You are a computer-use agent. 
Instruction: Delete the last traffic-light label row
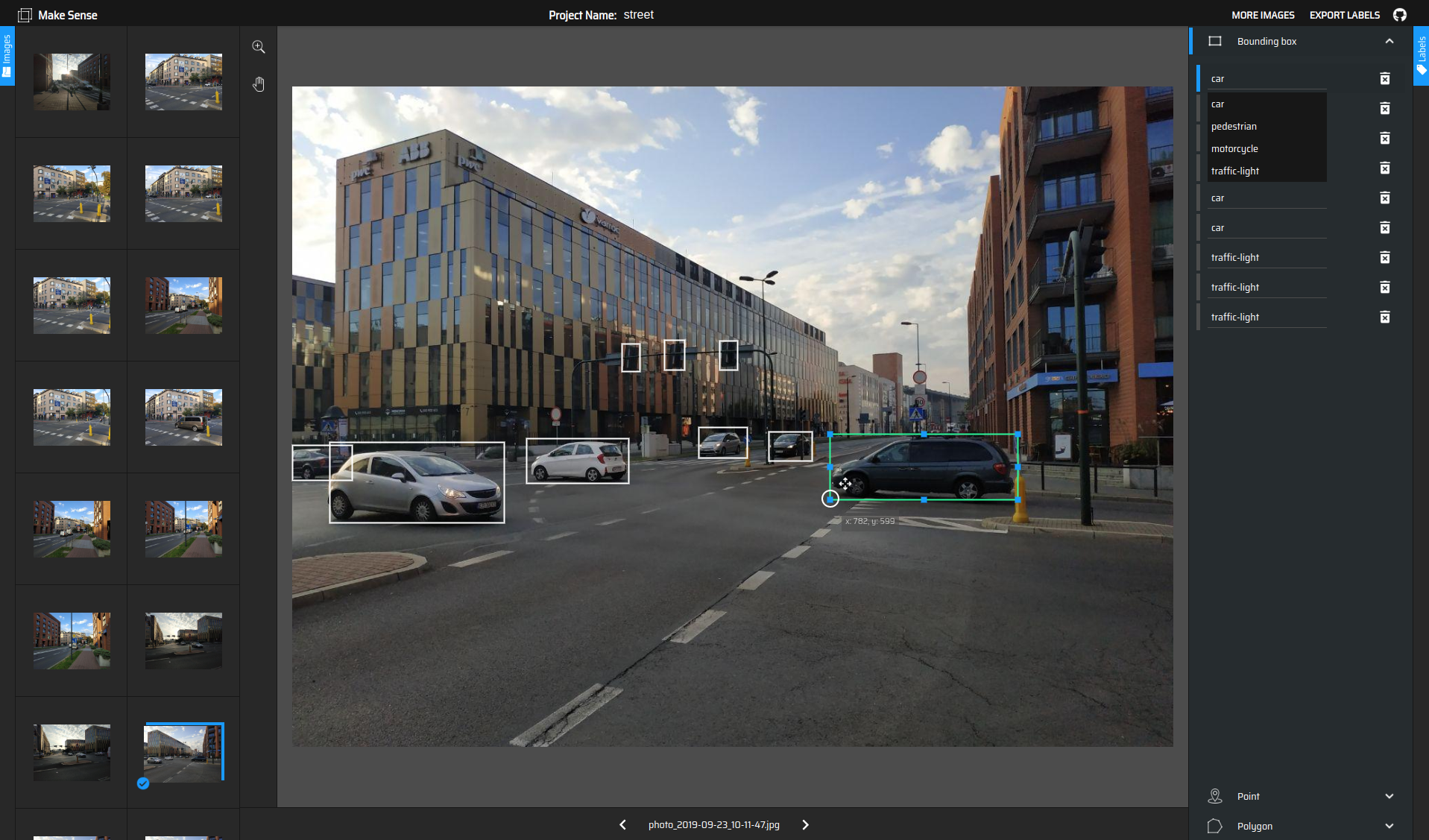(1385, 318)
